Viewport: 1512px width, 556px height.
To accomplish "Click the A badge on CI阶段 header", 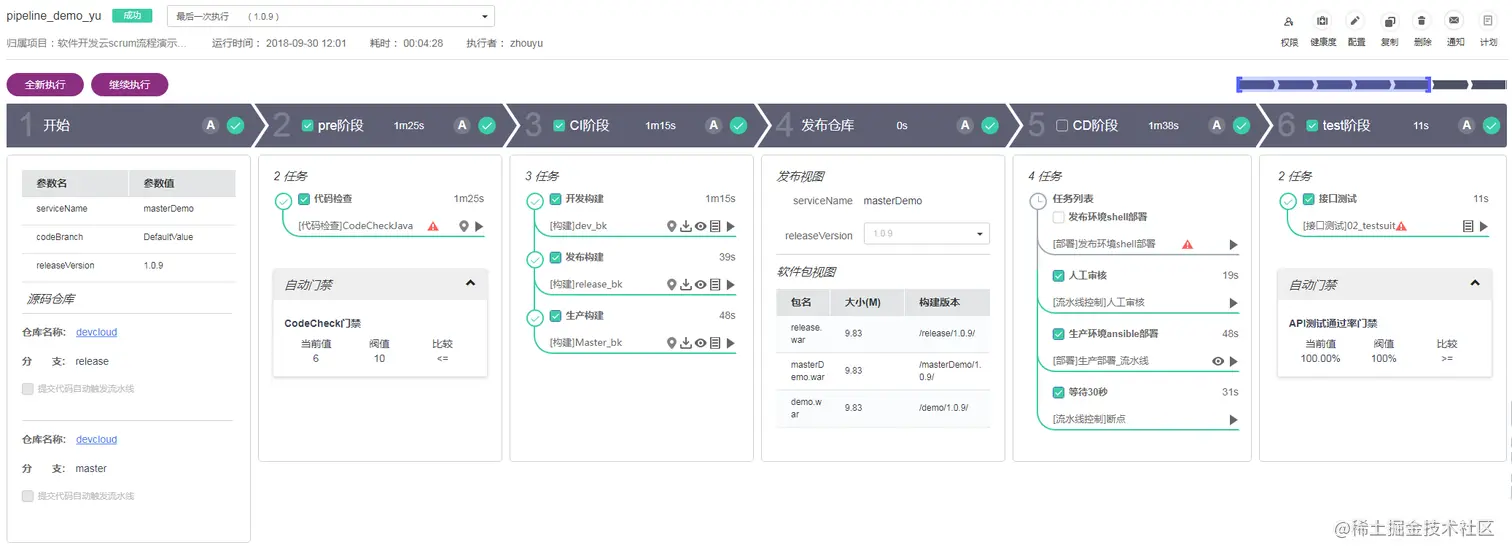I will [x=713, y=125].
